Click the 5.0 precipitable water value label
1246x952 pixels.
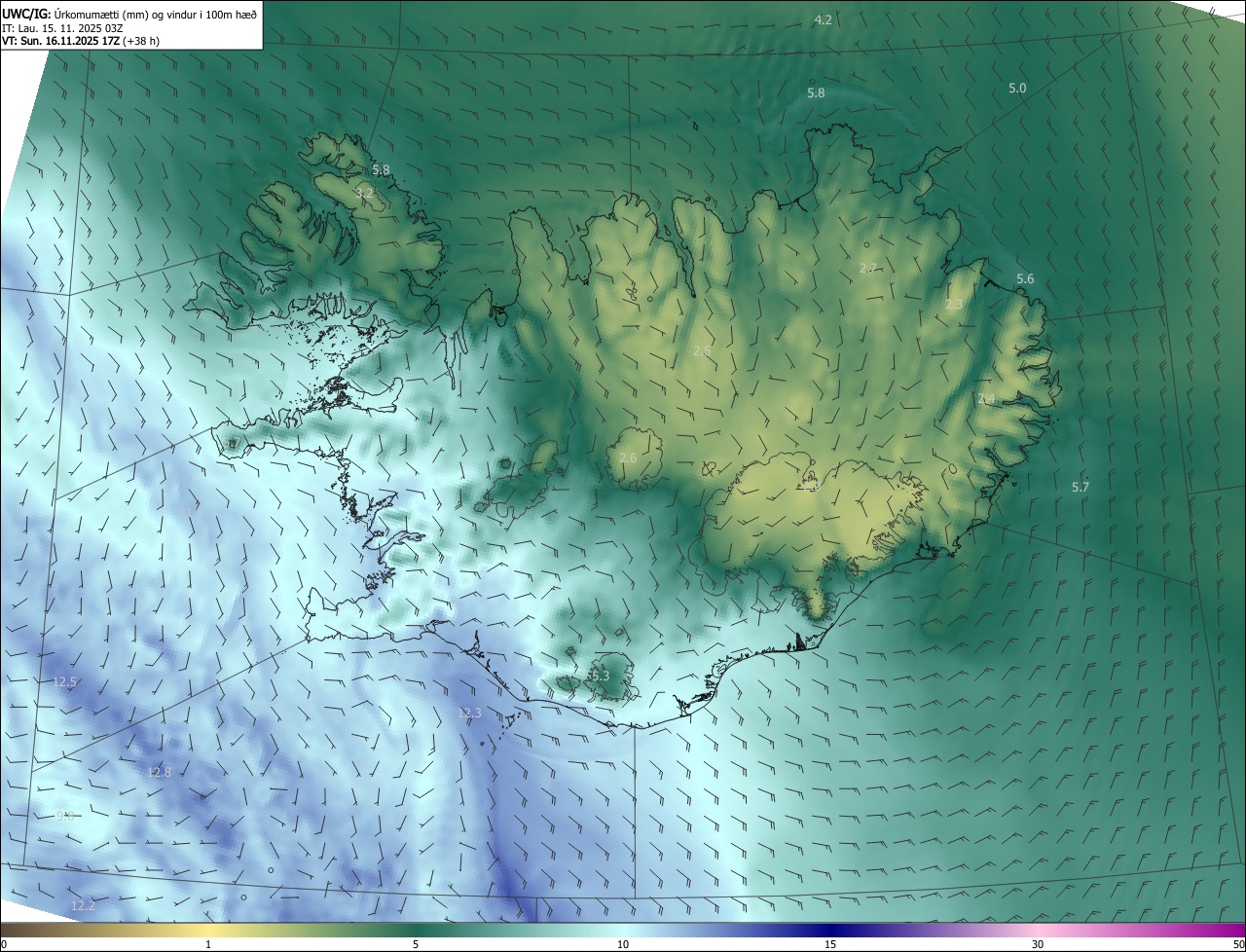tap(1016, 89)
